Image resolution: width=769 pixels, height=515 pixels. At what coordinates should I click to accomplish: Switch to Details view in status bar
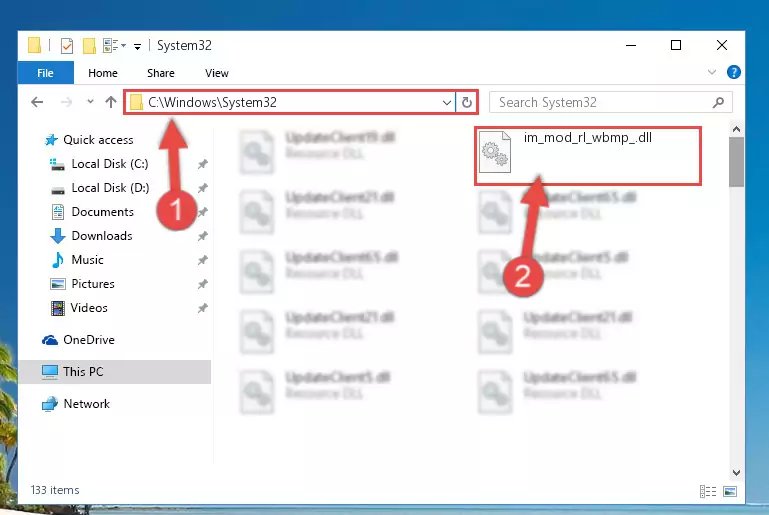708,491
